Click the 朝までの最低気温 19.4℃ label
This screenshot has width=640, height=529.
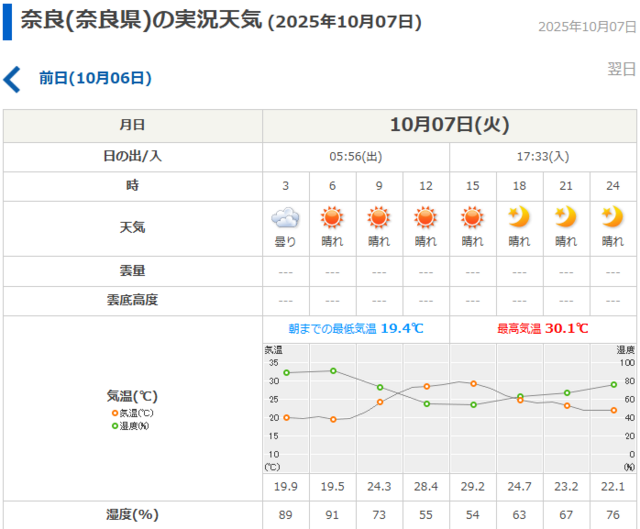(x=355, y=328)
